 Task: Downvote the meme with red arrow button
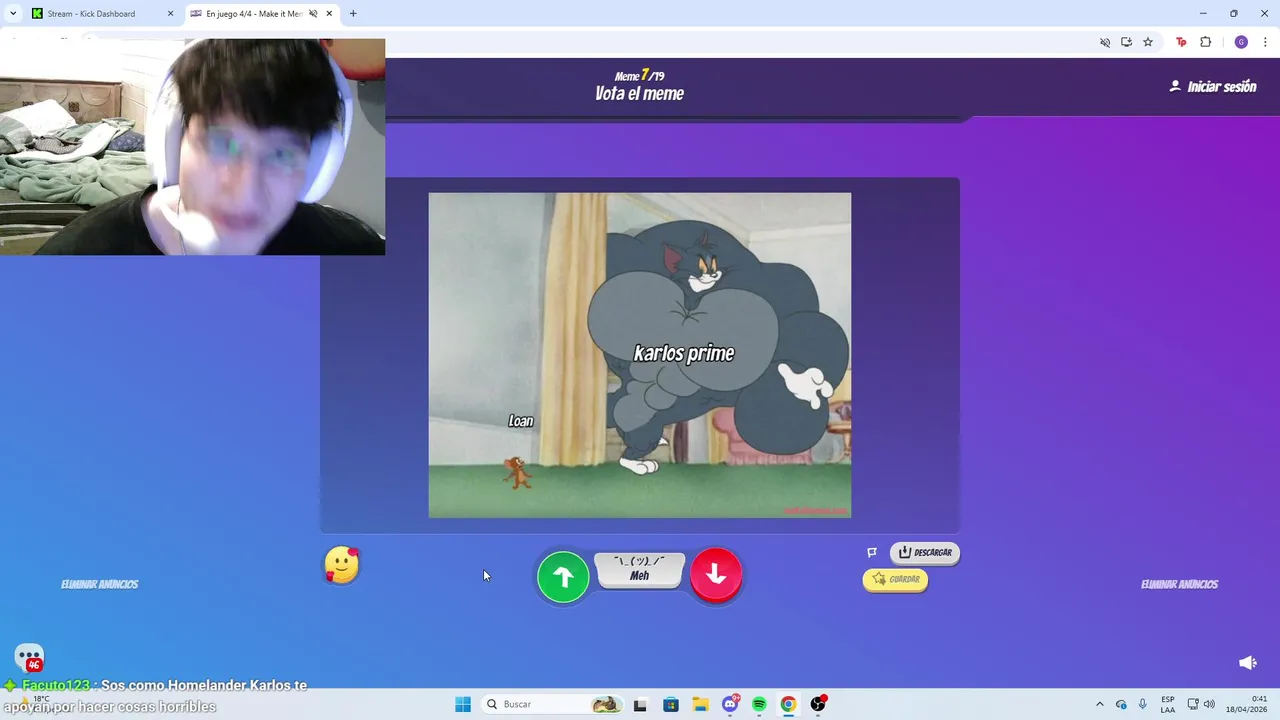[716, 574]
